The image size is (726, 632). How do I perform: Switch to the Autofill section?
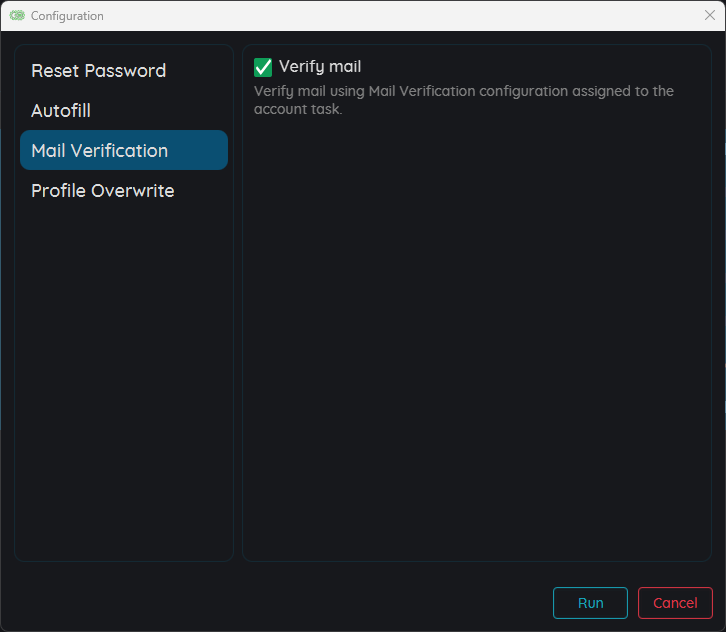pos(61,111)
